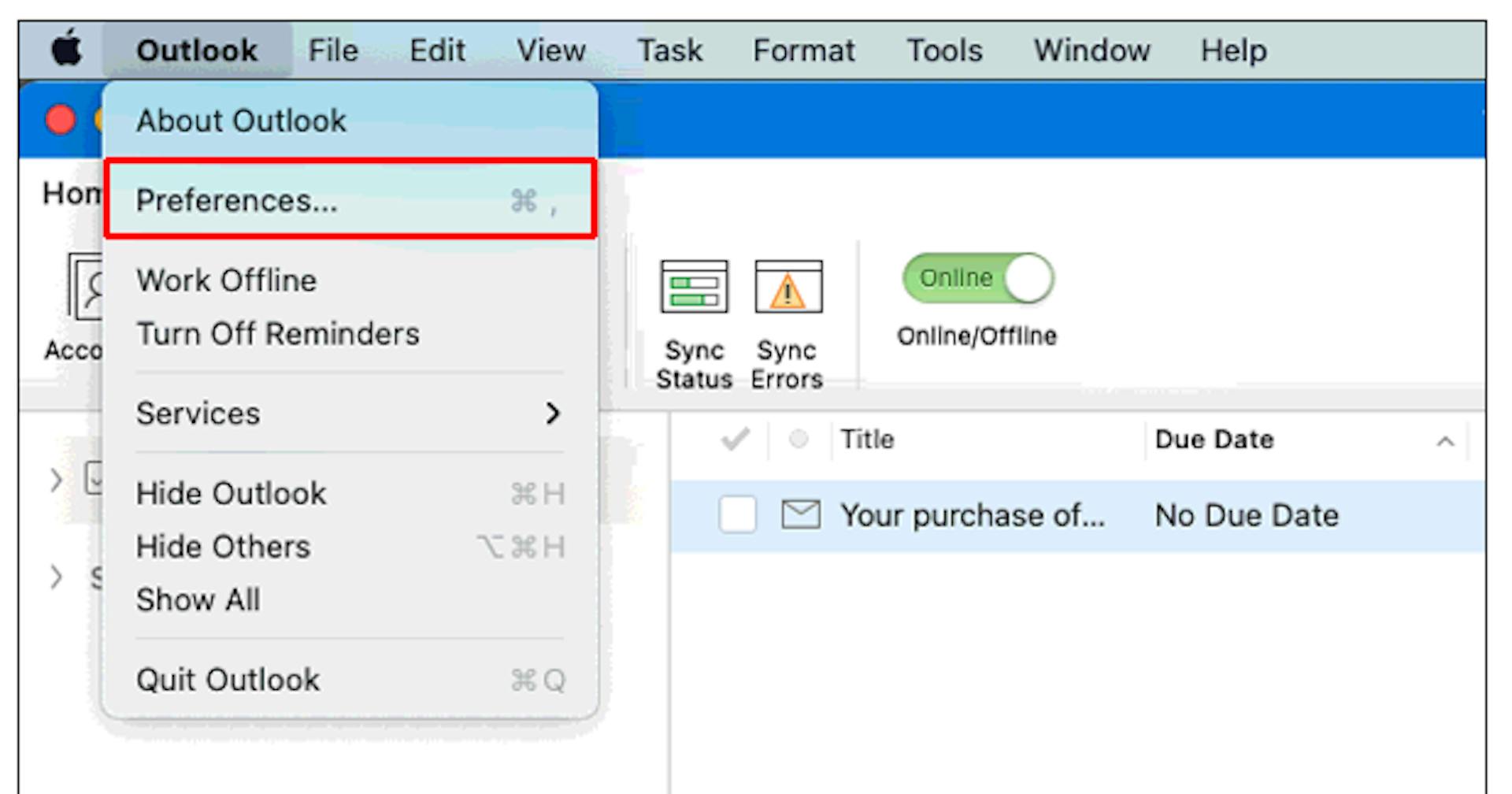
Task: Click the Due Date column header
Action: pos(1214,439)
